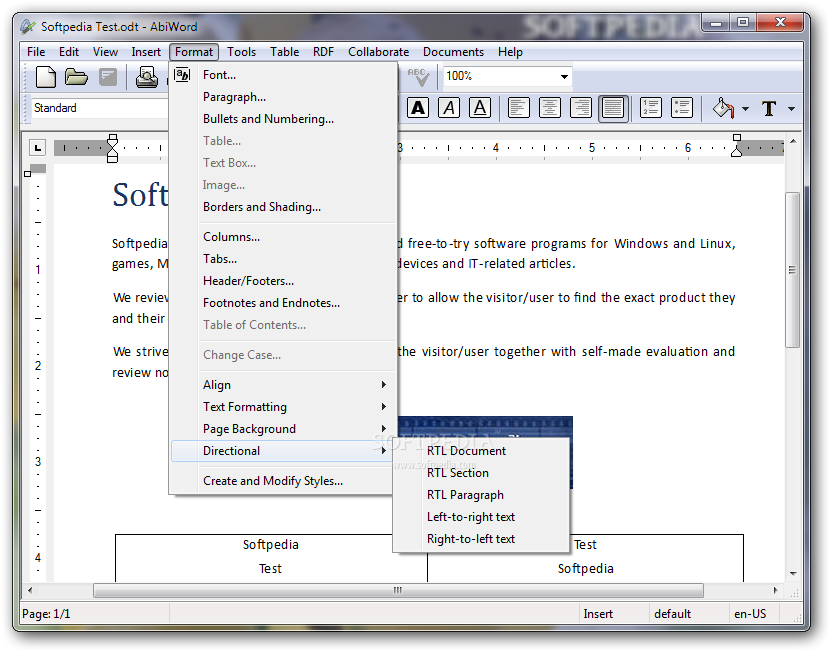Click the tab-stop type selector on the ruler

[x=37, y=148]
